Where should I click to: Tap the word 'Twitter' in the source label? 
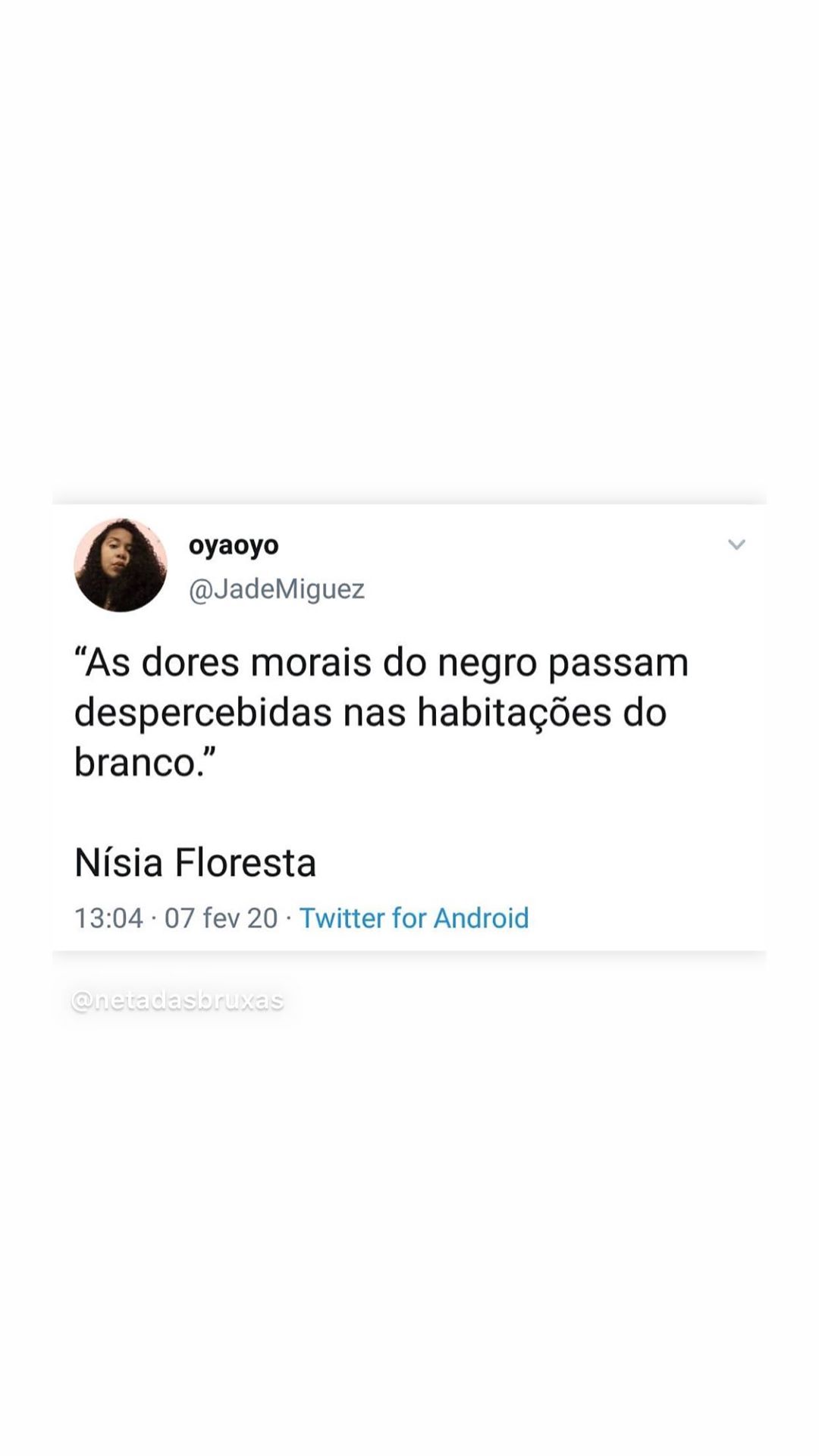pos(342,918)
